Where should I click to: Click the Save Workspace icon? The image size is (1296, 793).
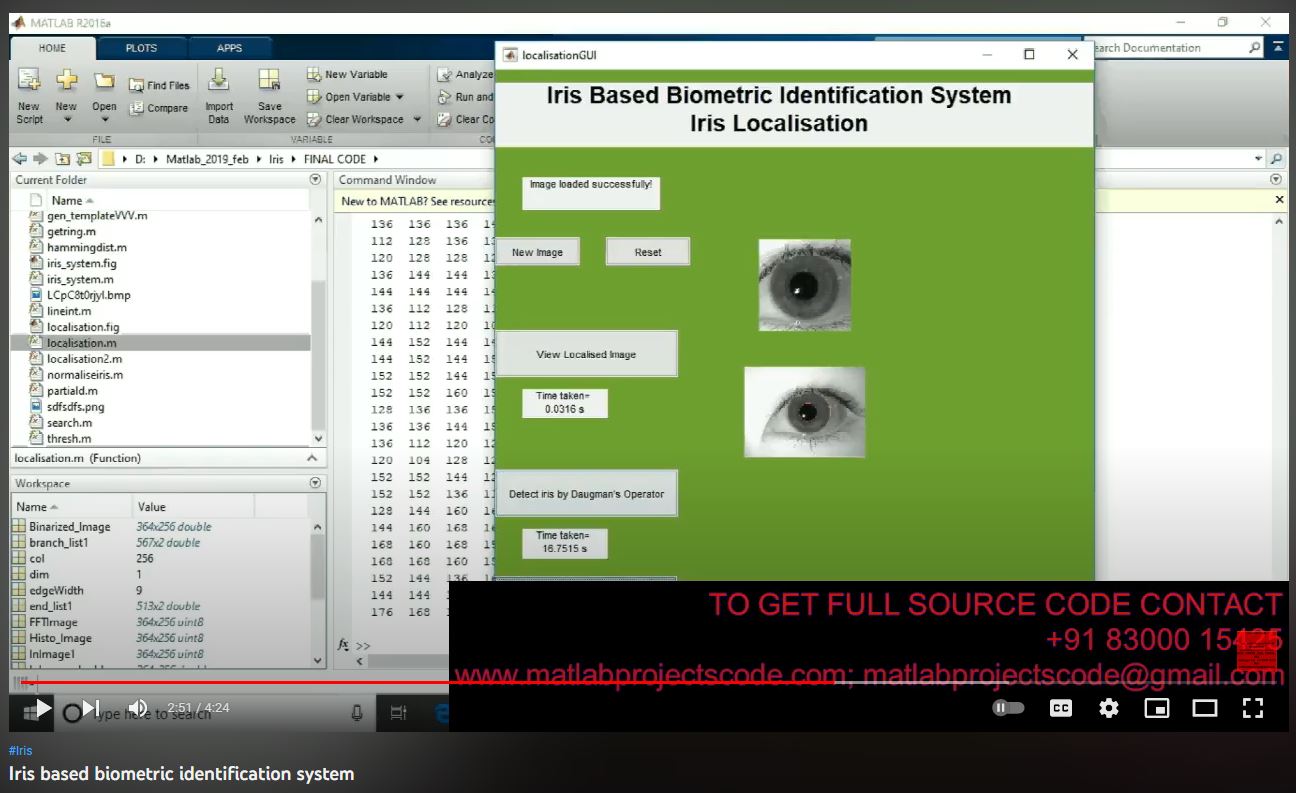click(269, 81)
